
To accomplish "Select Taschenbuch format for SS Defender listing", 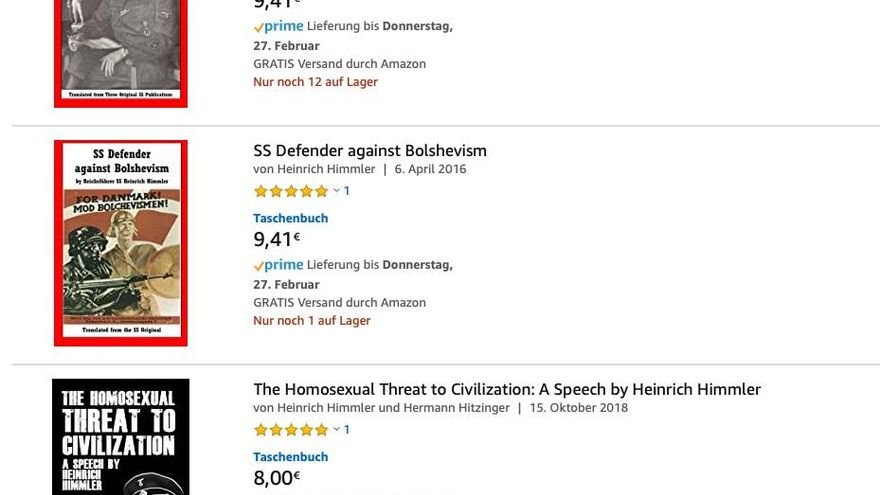I will coord(290,218).
